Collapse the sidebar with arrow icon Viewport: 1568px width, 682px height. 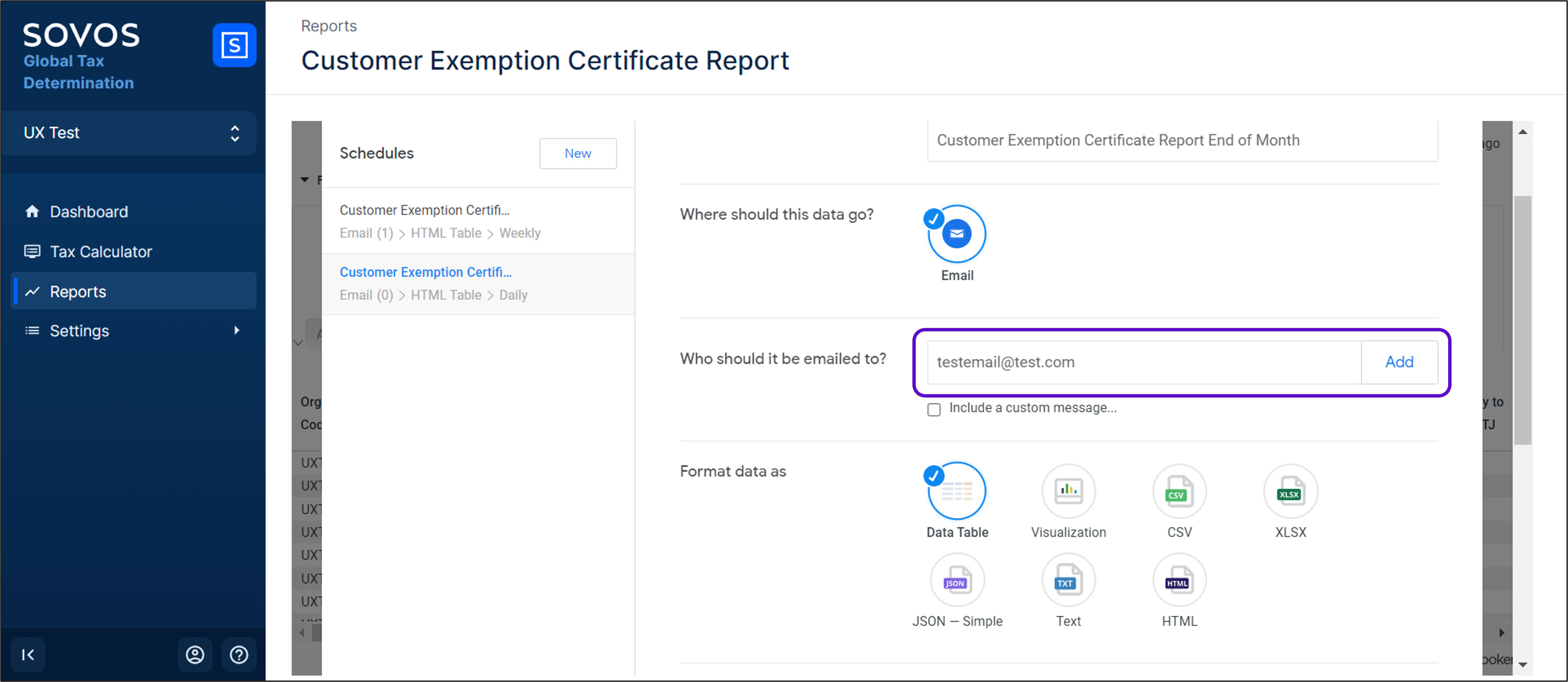pyautogui.click(x=28, y=655)
